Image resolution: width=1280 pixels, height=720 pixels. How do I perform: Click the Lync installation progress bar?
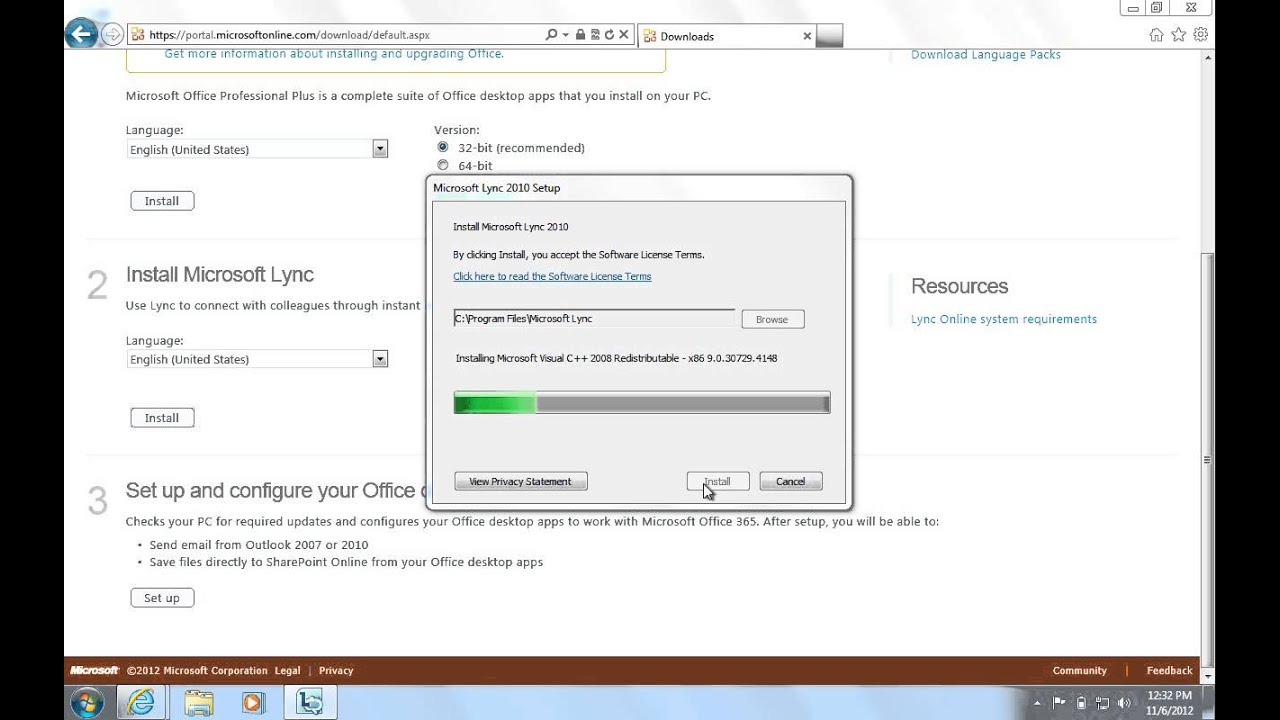pyautogui.click(x=642, y=403)
